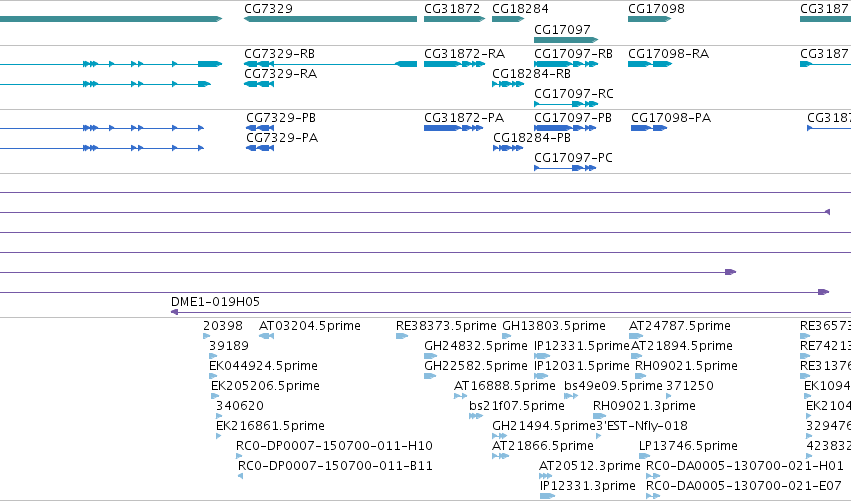Open EST AT21866.5prime

pos(543,446)
